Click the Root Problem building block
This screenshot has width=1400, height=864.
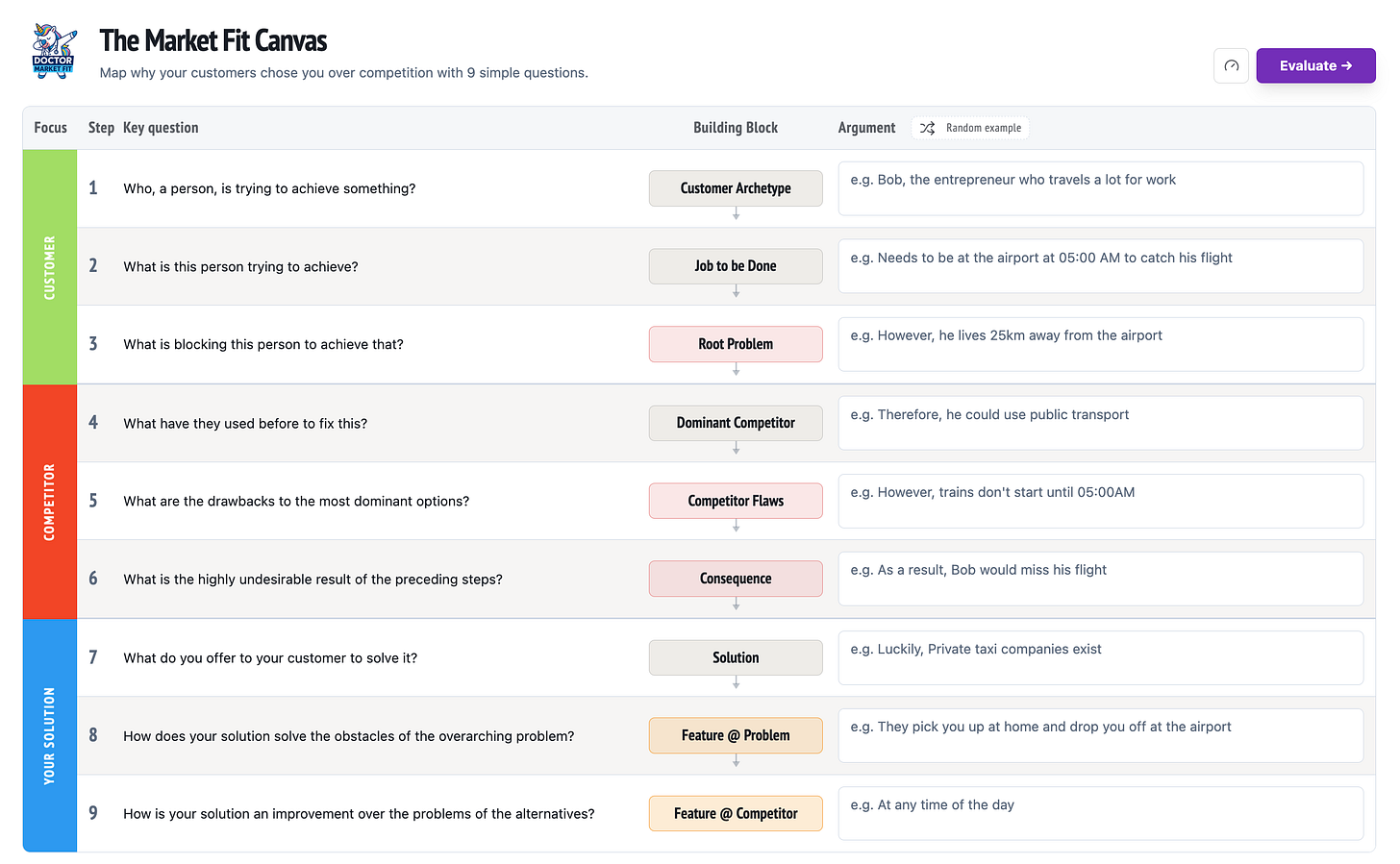click(x=736, y=344)
